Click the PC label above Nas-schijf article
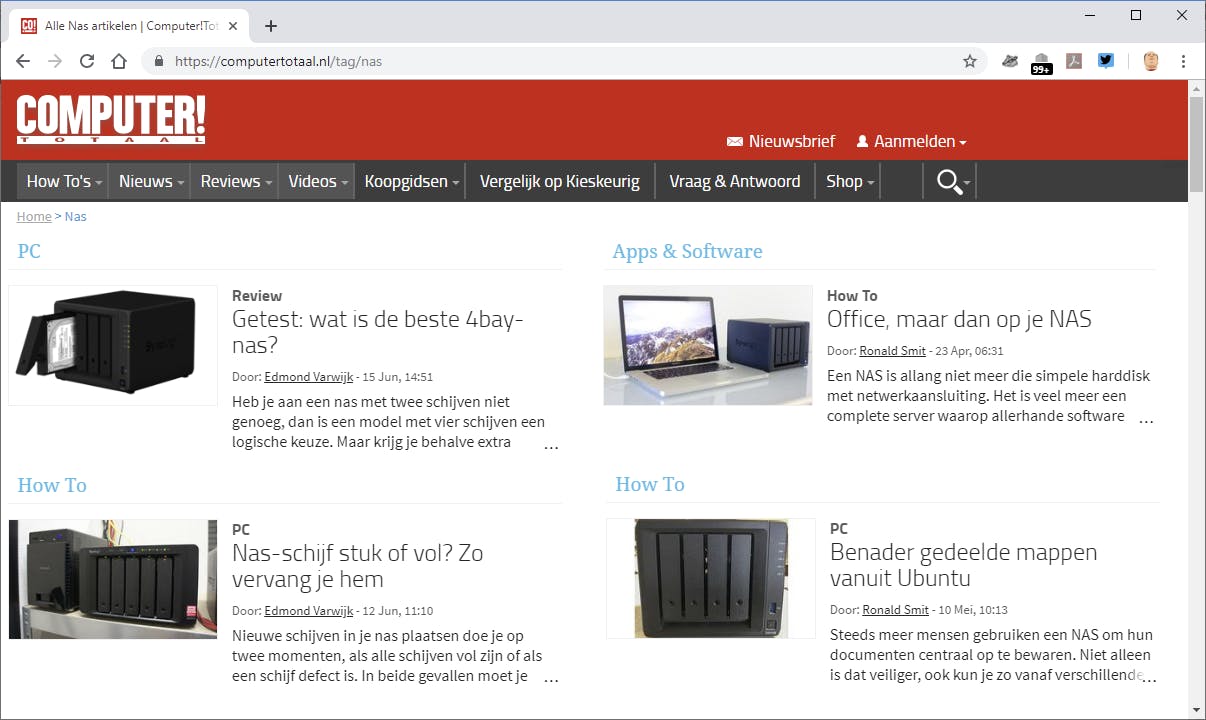The image size is (1206, 720). 241,530
